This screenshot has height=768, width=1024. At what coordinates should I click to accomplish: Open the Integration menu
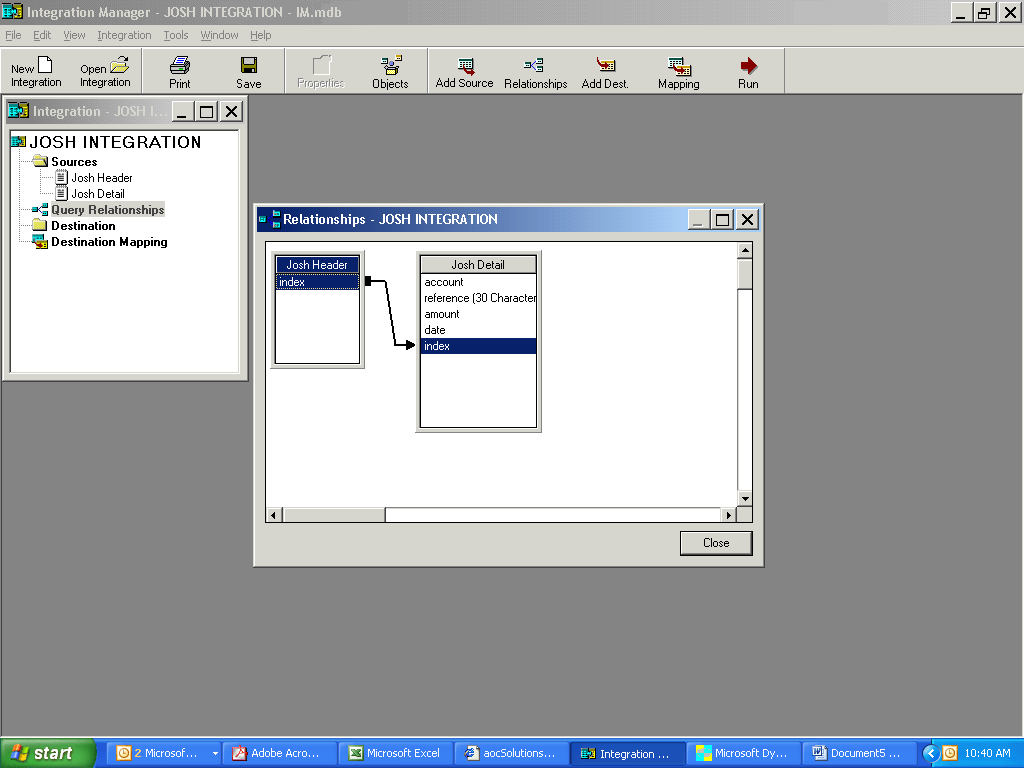124,34
